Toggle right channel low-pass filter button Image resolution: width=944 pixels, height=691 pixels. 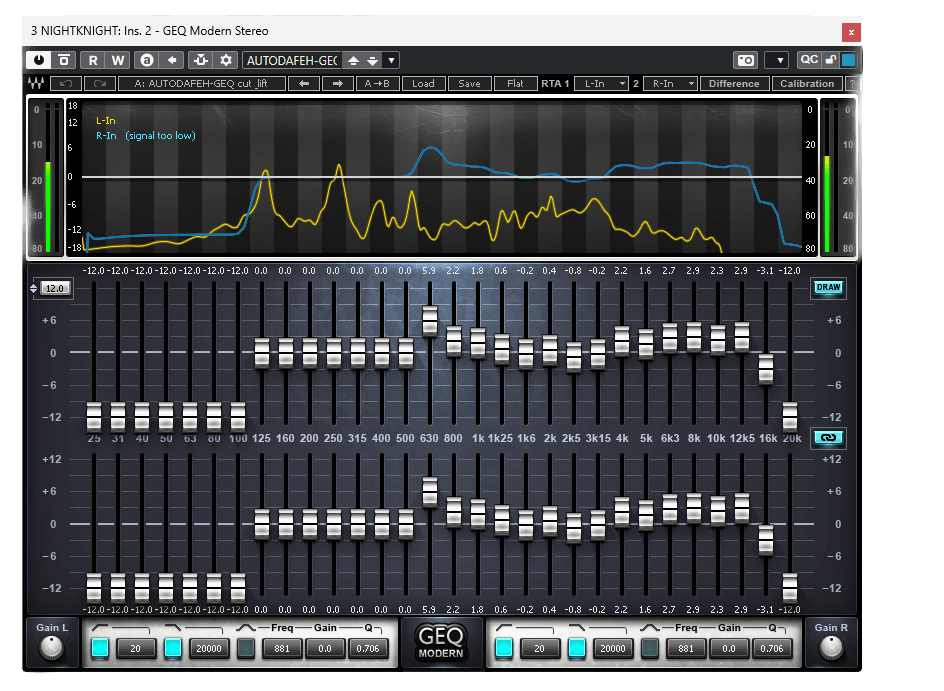coord(577,648)
